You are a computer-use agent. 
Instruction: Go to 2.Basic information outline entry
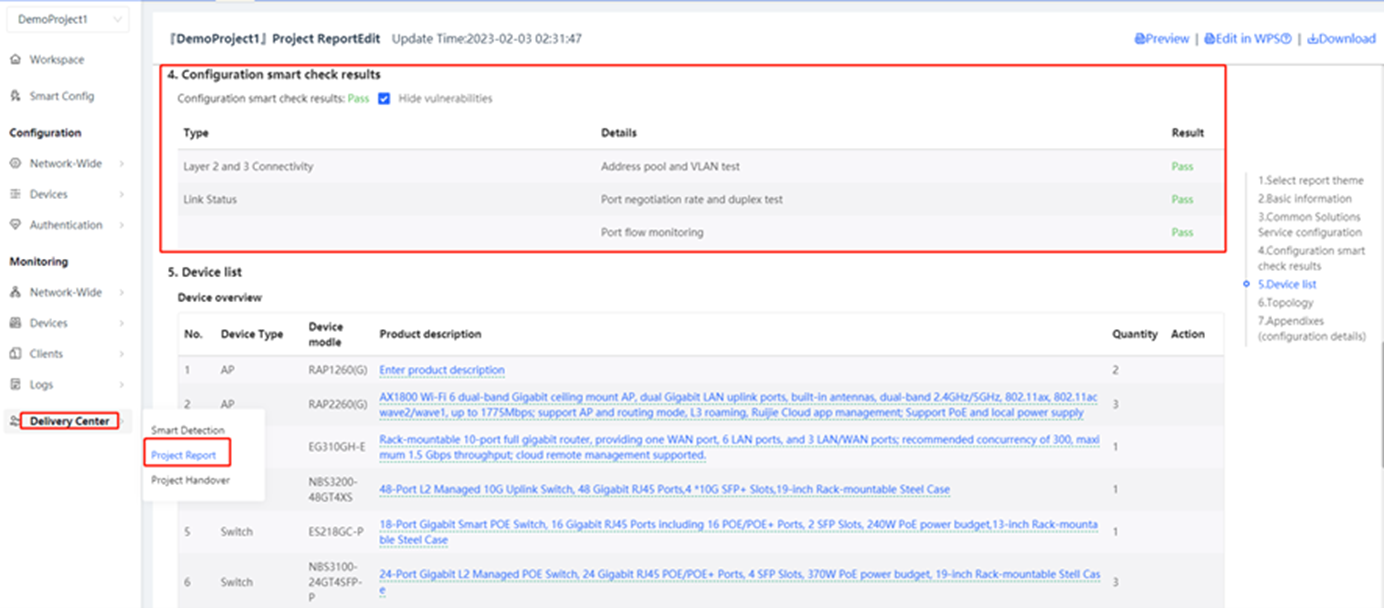click(x=1304, y=199)
